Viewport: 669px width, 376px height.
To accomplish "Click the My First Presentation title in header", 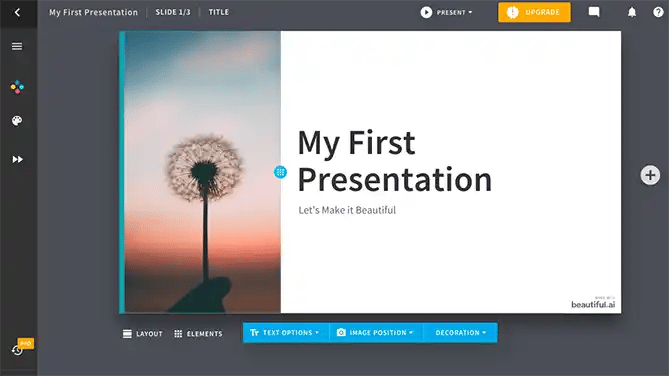I will tap(93, 12).
